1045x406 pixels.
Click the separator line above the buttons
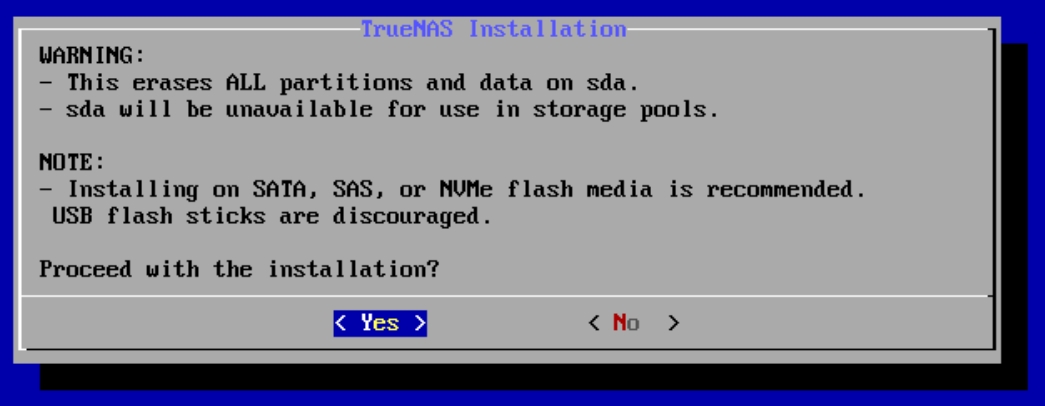tap(507, 295)
